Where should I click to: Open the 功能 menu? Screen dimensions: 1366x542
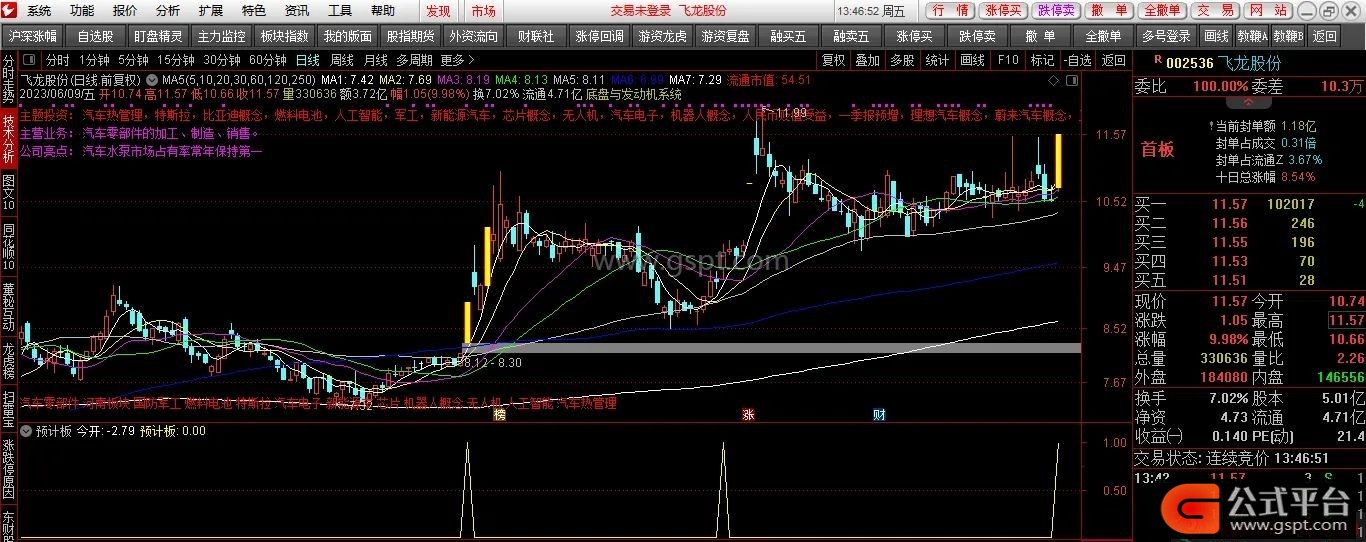coord(82,11)
